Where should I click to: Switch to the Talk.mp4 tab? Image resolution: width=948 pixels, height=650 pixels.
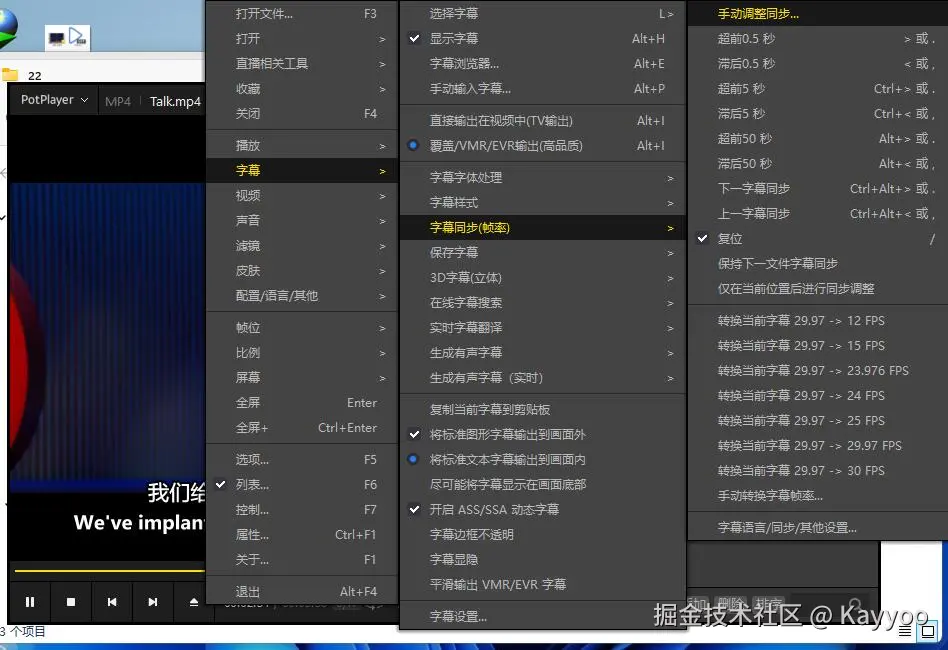pos(174,100)
